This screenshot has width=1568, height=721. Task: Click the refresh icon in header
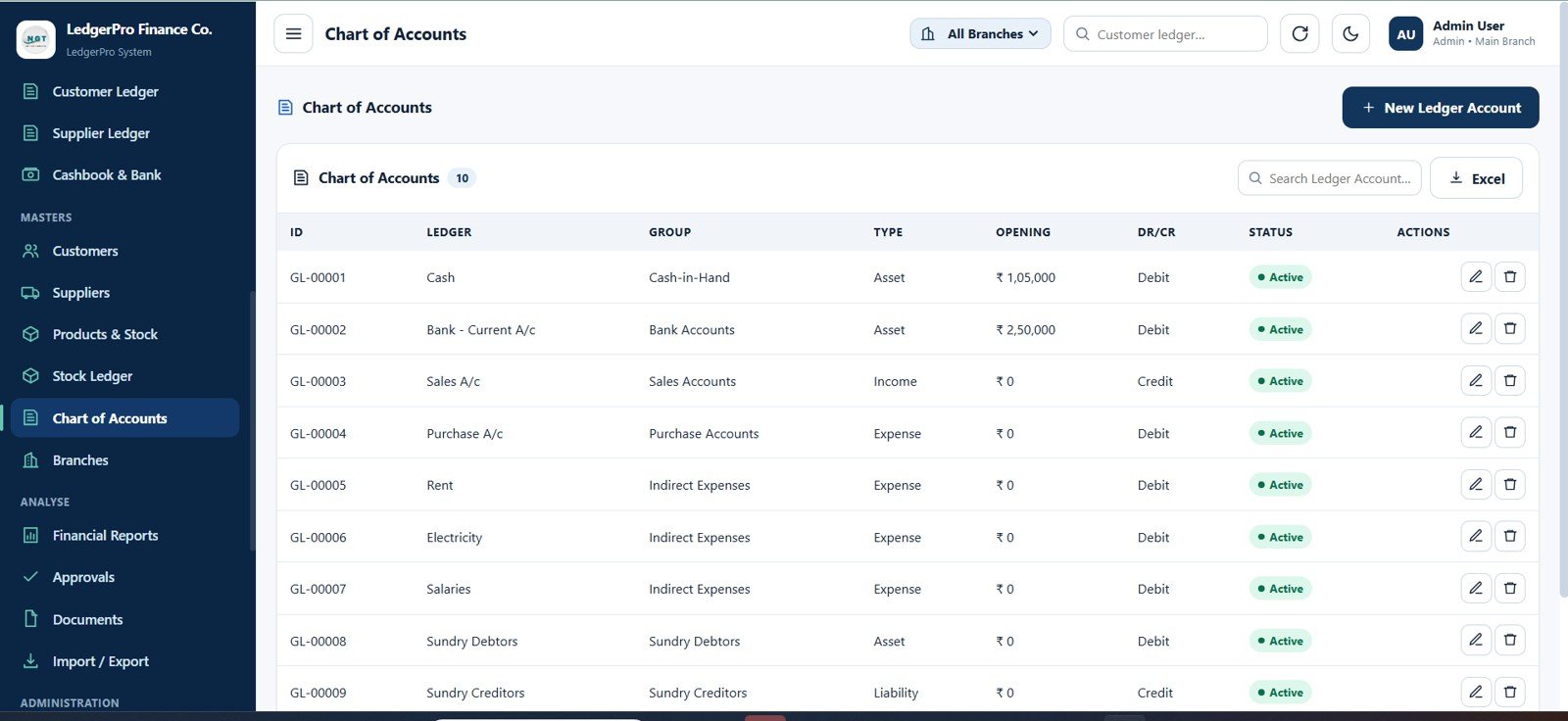[x=1299, y=34]
